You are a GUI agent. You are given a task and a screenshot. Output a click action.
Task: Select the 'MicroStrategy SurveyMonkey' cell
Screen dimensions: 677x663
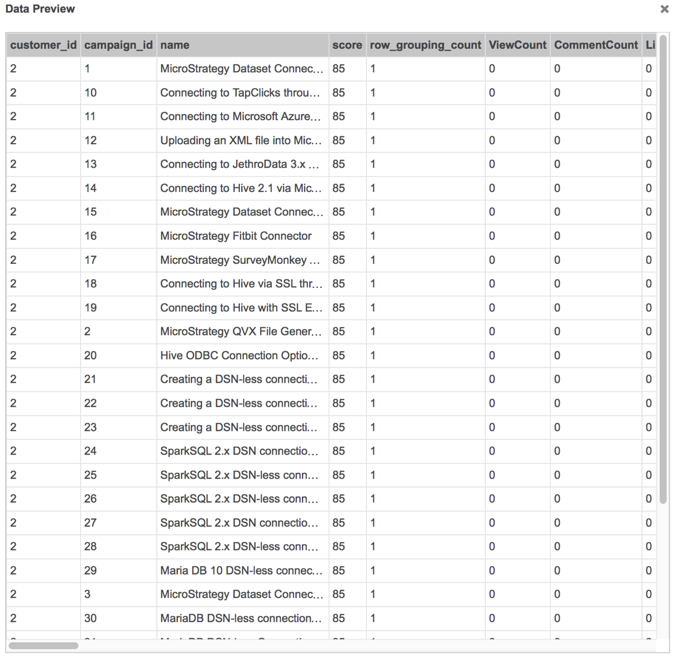(x=243, y=260)
